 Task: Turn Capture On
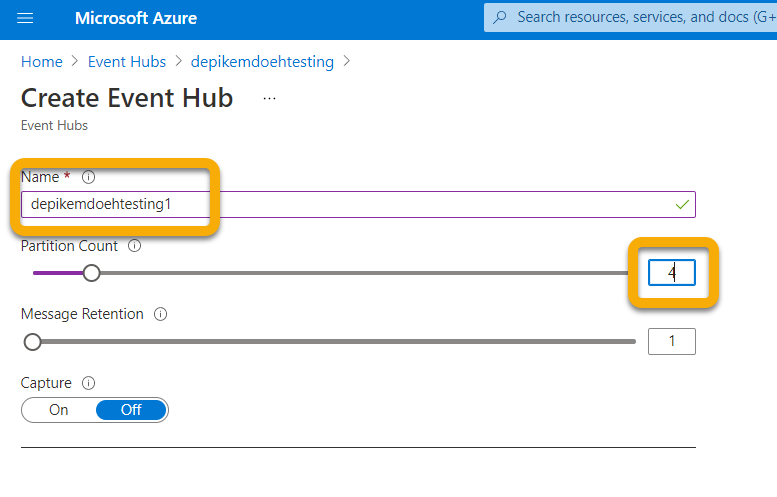click(x=59, y=410)
